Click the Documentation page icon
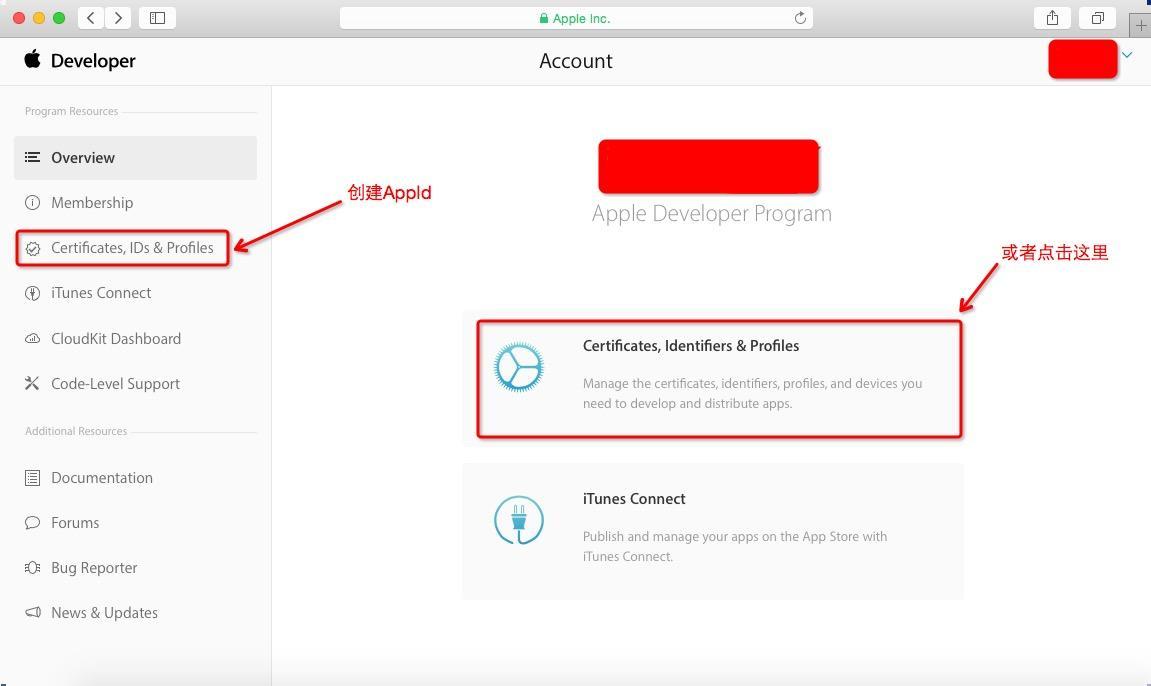Image resolution: width=1151 pixels, height=686 pixels. [x=32, y=478]
